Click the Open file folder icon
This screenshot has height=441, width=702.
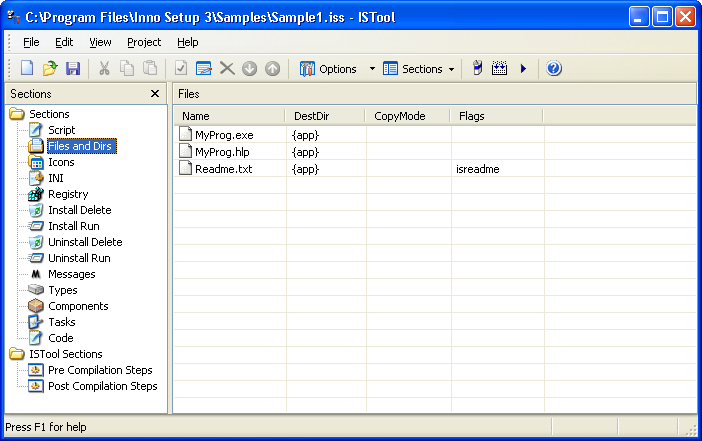(50, 69)
